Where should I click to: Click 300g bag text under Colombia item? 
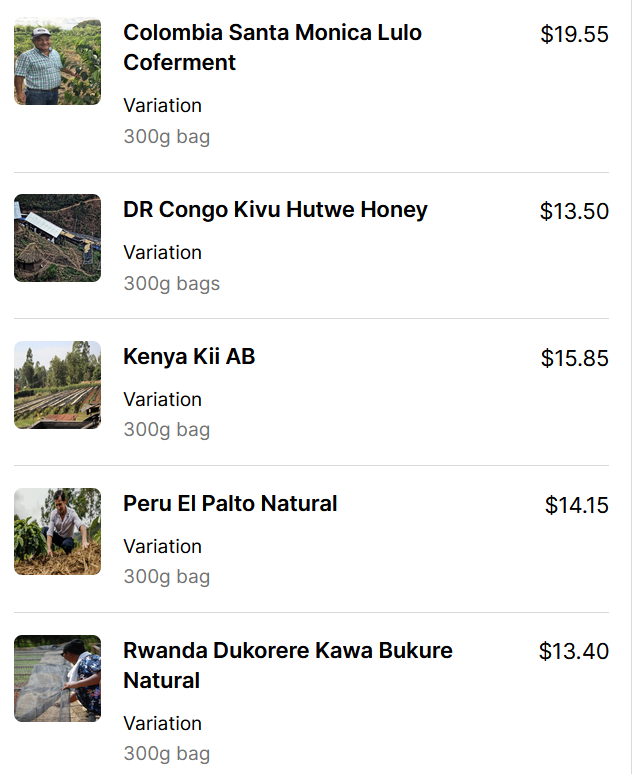pos(166,136)
